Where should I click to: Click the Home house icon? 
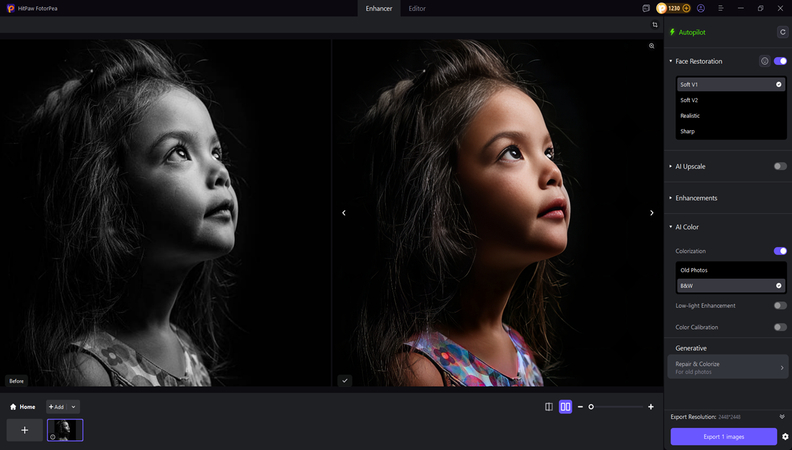click(13, 407)
